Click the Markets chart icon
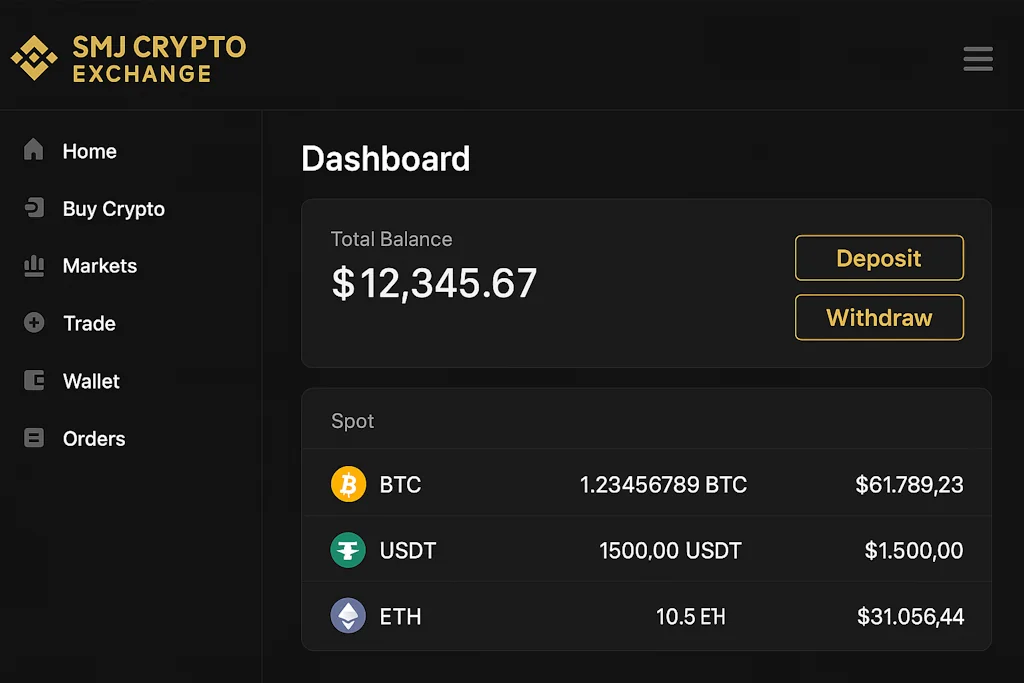Screen dimensions: 1024x683 (x=34, y=266)
